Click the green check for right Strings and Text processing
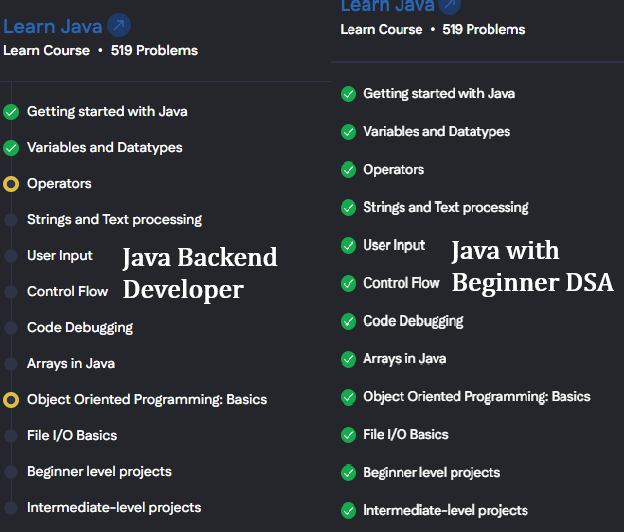Screen dimensions: 624x532 click(x=349, y=207)
